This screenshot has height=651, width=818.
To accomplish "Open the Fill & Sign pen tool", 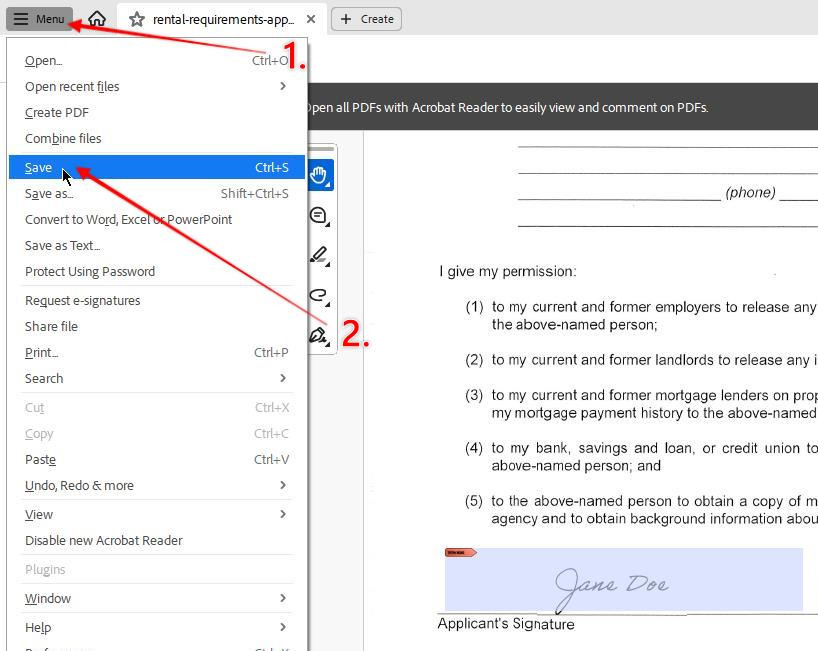I will coord(319,335).
